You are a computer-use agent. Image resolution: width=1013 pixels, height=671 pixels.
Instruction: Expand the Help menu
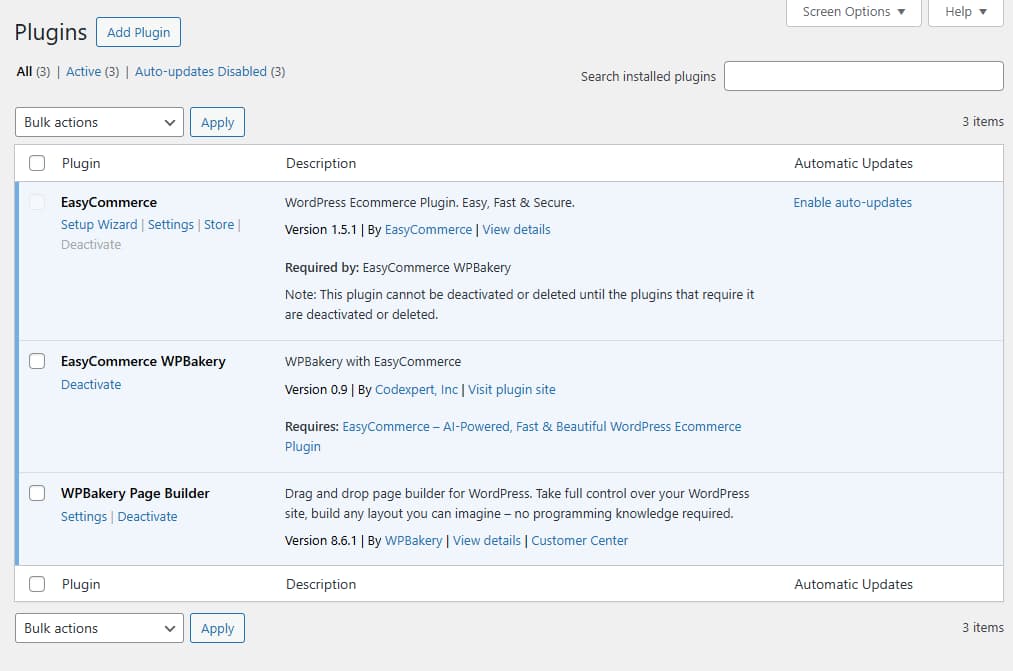[x=964, y=12]
